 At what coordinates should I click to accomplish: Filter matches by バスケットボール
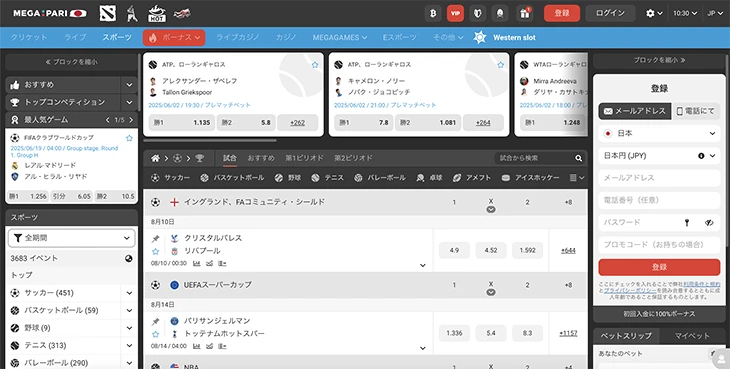pyautogui.click(x=232, y=178)
